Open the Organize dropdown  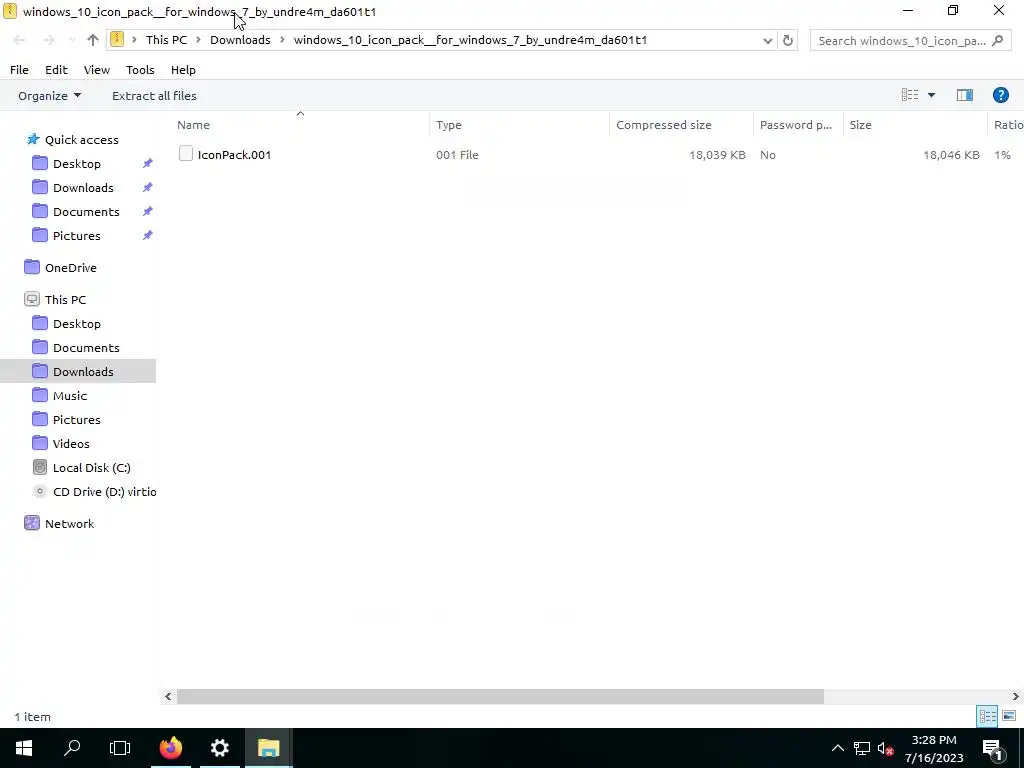point(50,96)
